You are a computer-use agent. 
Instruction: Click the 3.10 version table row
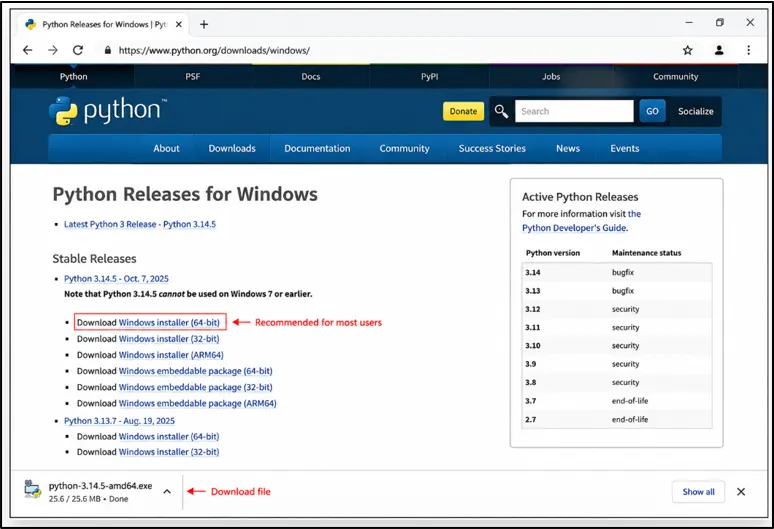617,346
